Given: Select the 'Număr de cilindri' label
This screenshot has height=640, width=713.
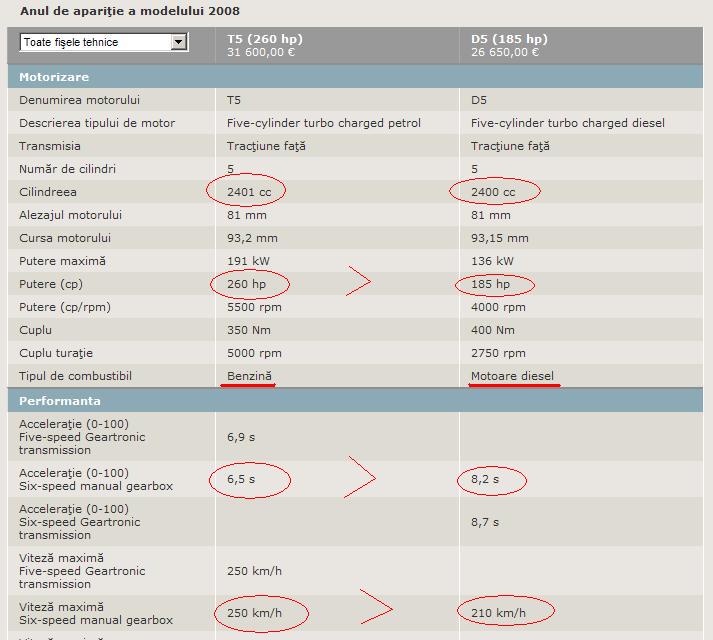Looking at the screenshot, I should pos(67,169).
